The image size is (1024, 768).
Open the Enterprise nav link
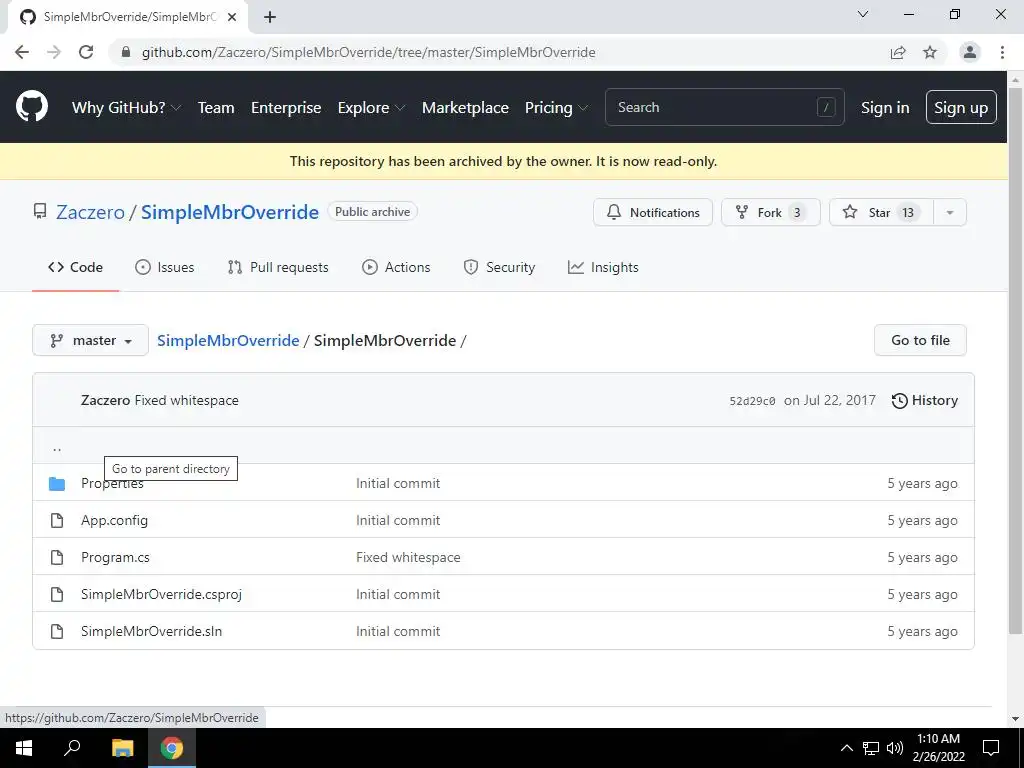pos(286,108)
